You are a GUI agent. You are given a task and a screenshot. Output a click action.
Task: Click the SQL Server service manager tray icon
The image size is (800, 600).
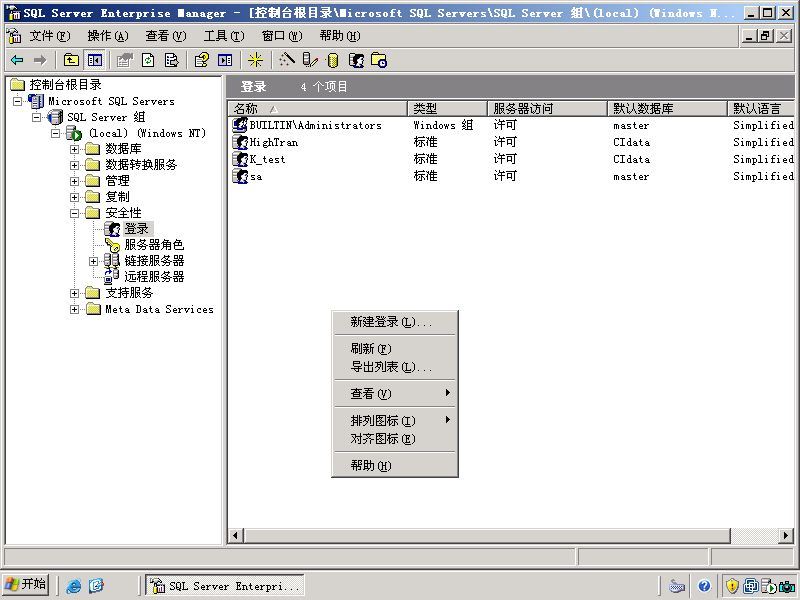click(768, 586)
